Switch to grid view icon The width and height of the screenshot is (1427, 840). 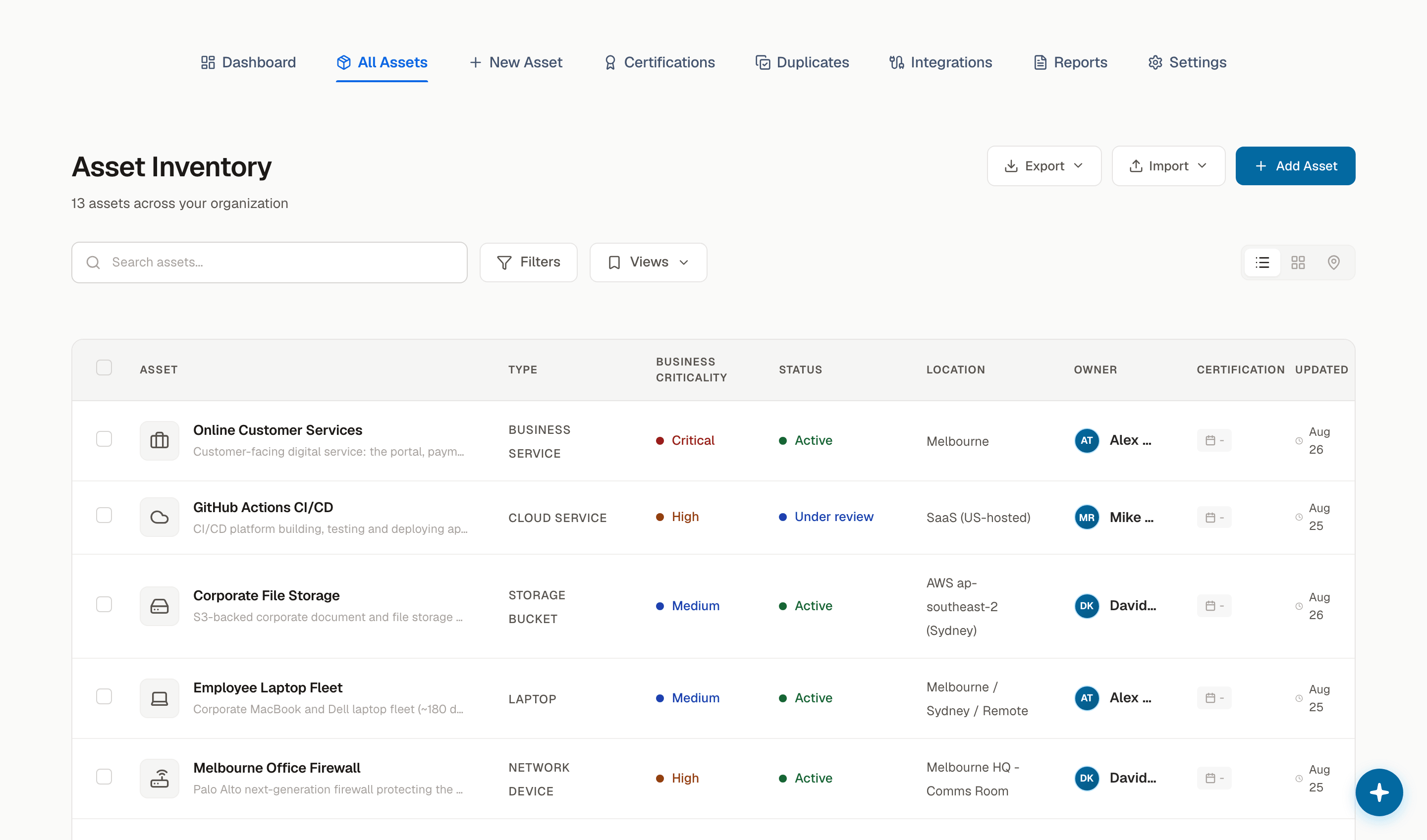click(x=1298, y=262)
